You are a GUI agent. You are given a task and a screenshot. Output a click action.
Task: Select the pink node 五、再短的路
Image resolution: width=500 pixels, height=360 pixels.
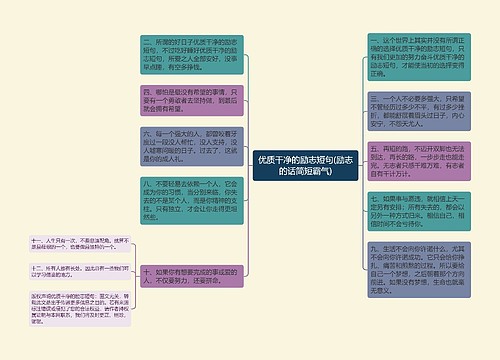click(x=419, y=161)
